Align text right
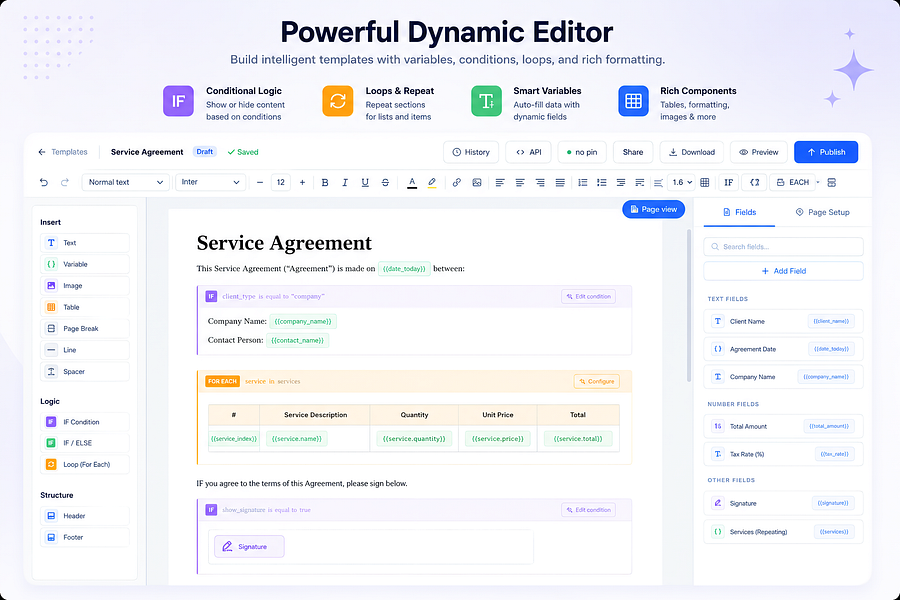900x600 pixels. point(540,183)
